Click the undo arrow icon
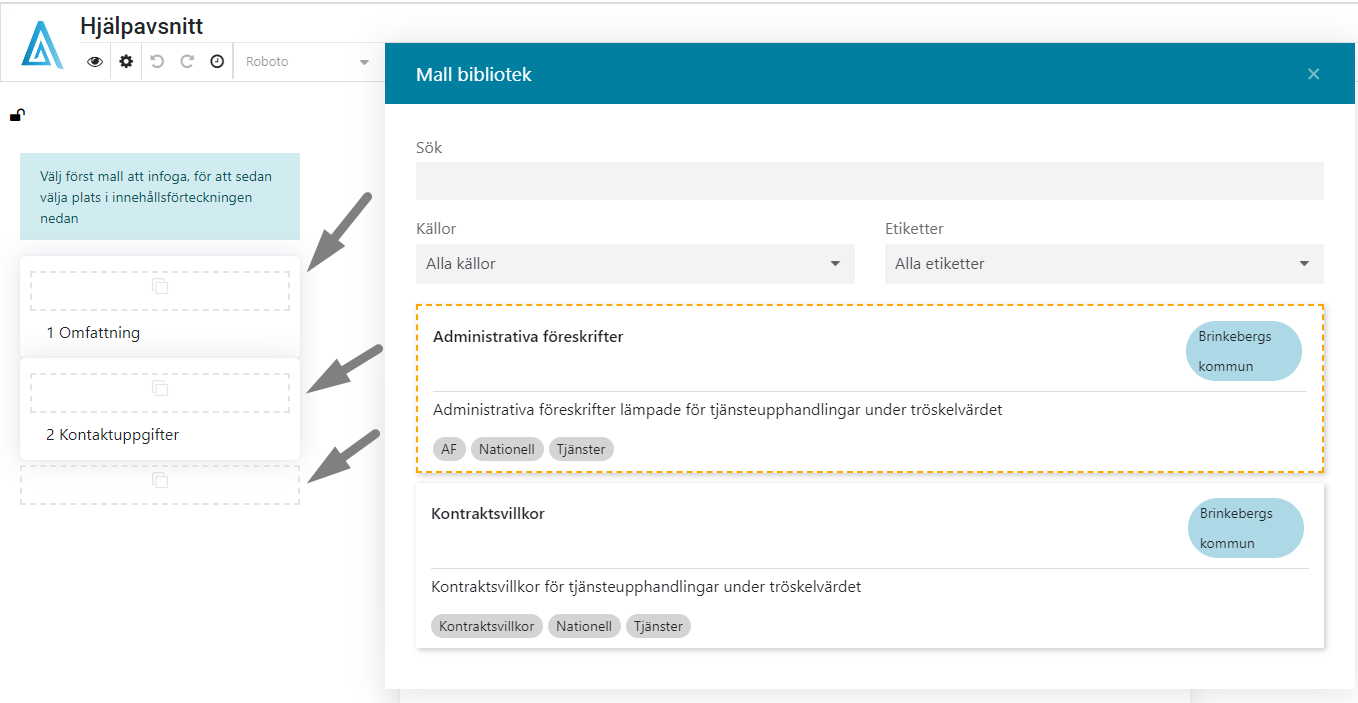Image resolution: width=1358 pixels, height=703 pixels. [x=157, y=62]
